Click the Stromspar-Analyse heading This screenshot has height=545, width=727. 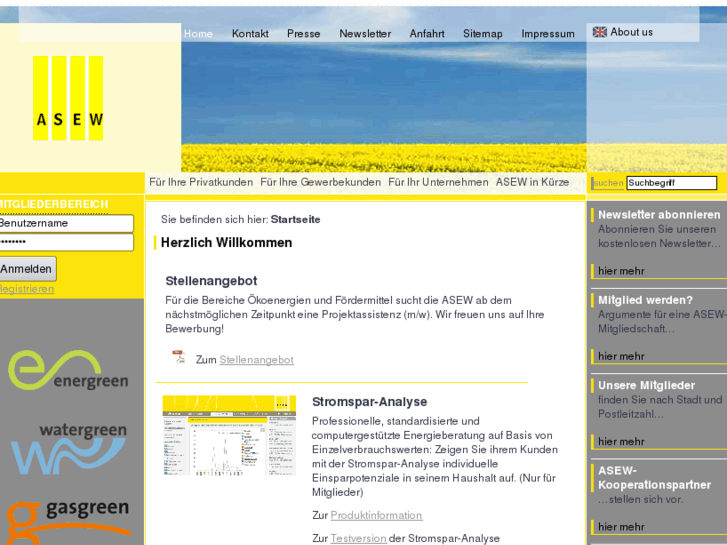370,402
